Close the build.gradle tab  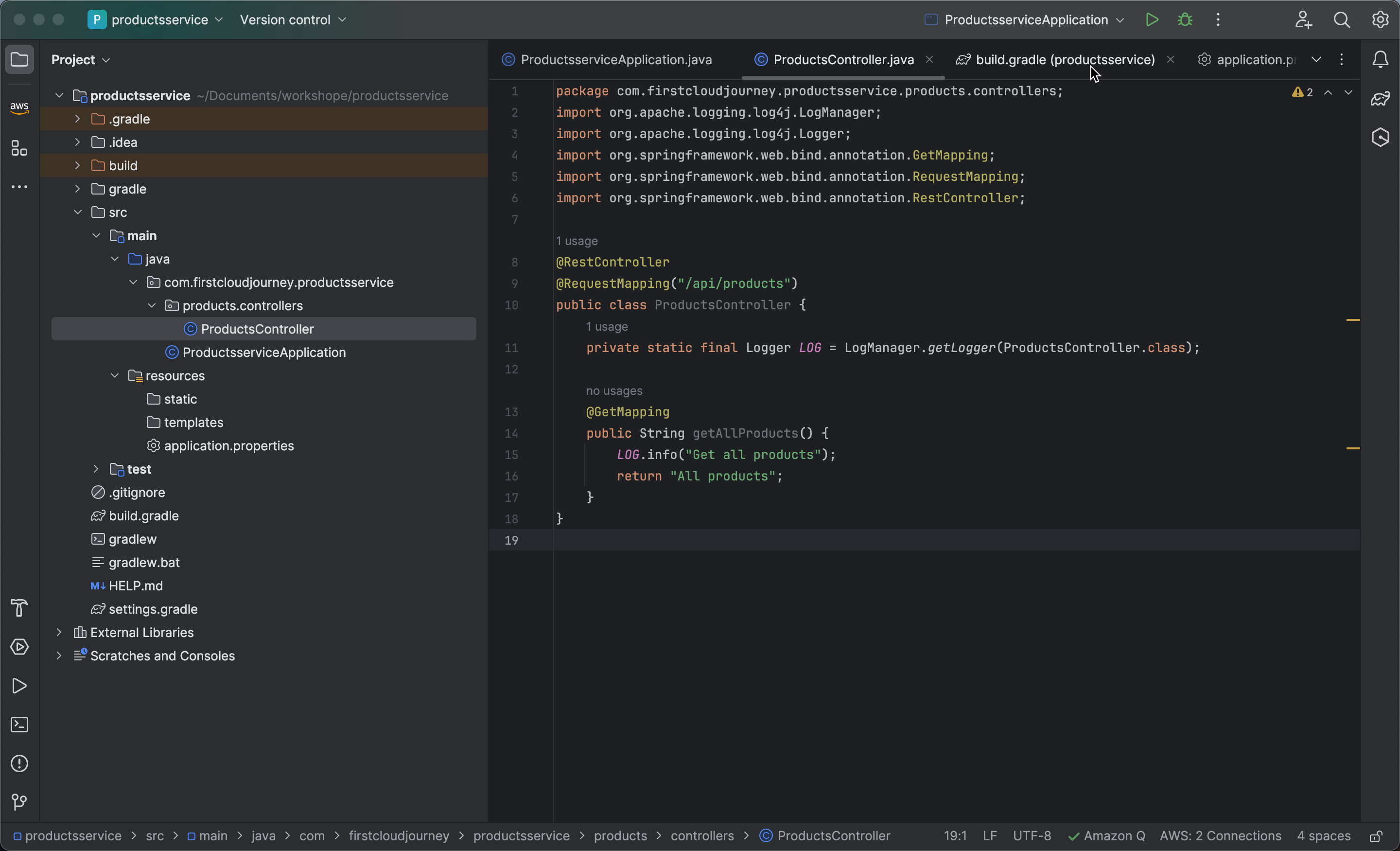[1171, 59]
